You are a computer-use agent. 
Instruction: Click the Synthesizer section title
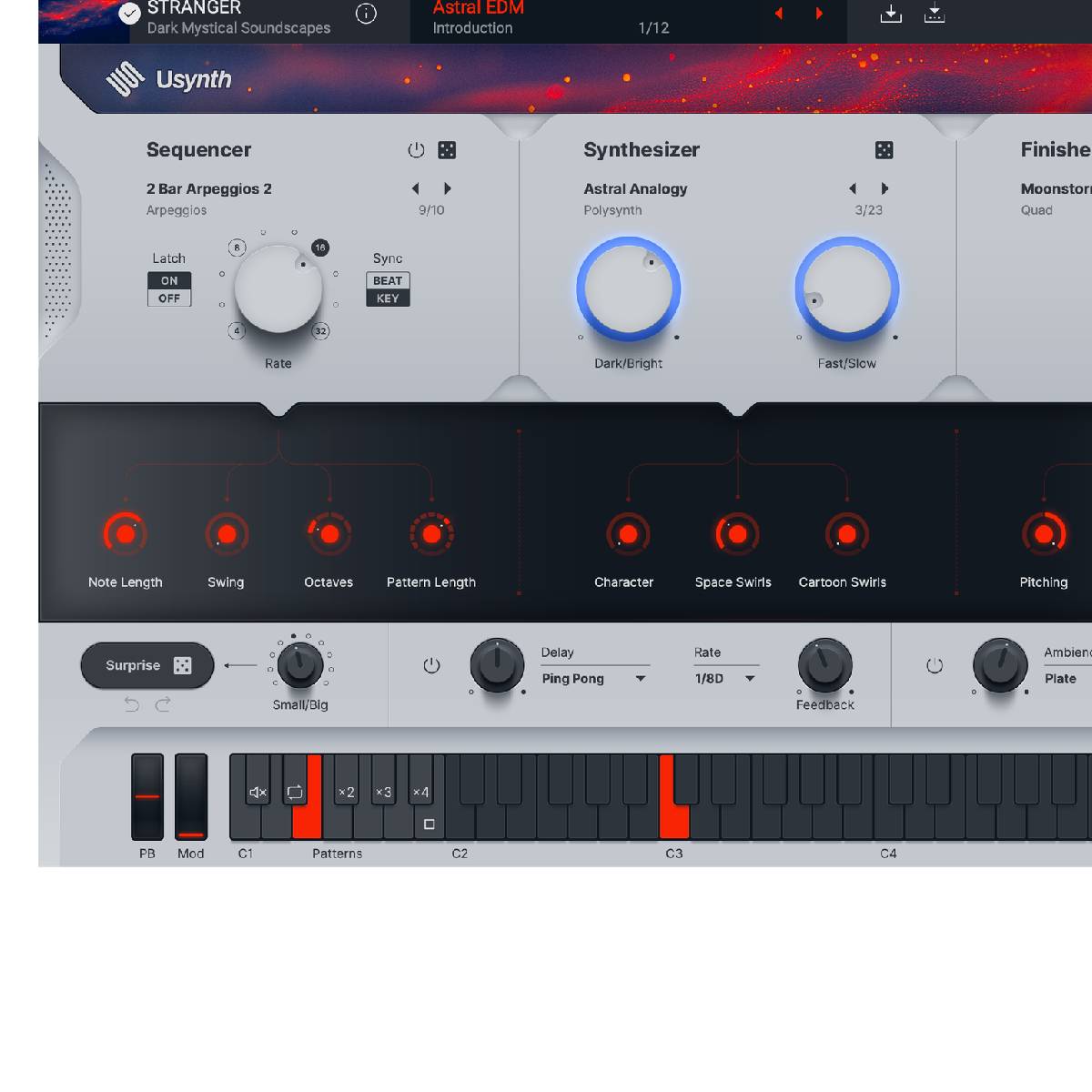click(x=642, y=150)
